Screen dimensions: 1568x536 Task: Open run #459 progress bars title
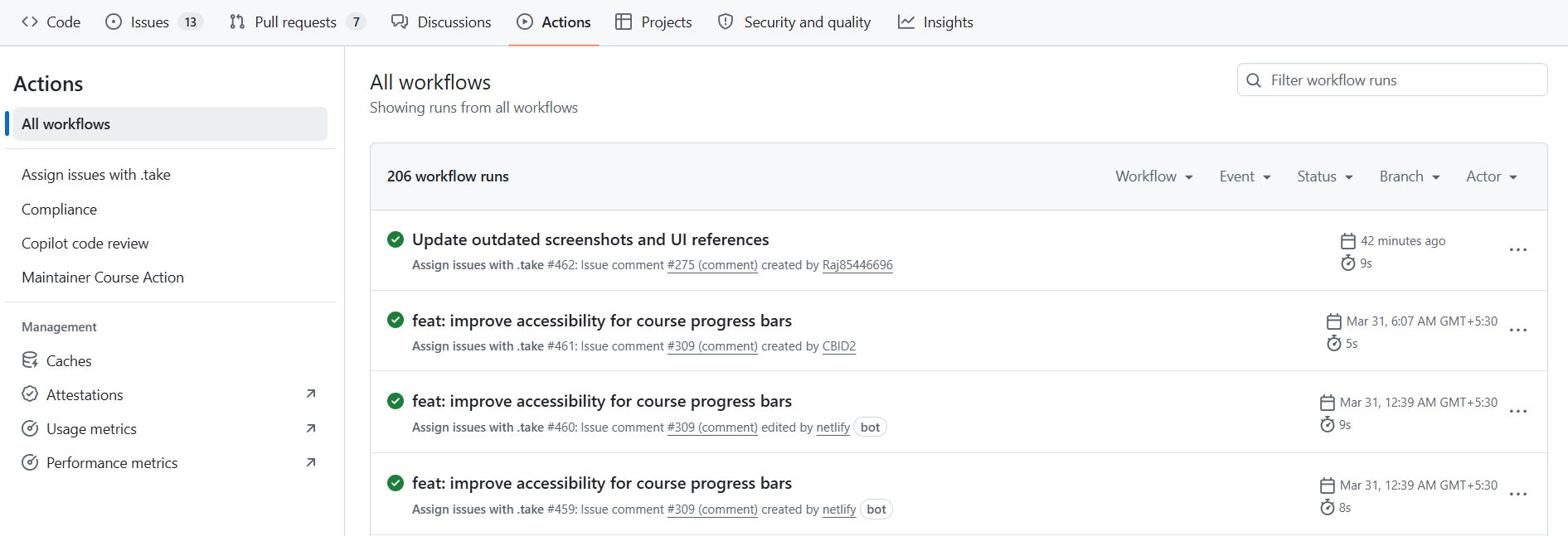602,483
